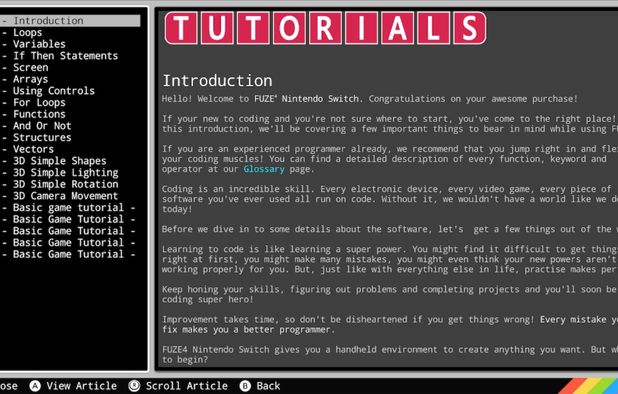Click the right-stick icon beside Scroll Article
618x394 pixels.
(x=134, y=386)
